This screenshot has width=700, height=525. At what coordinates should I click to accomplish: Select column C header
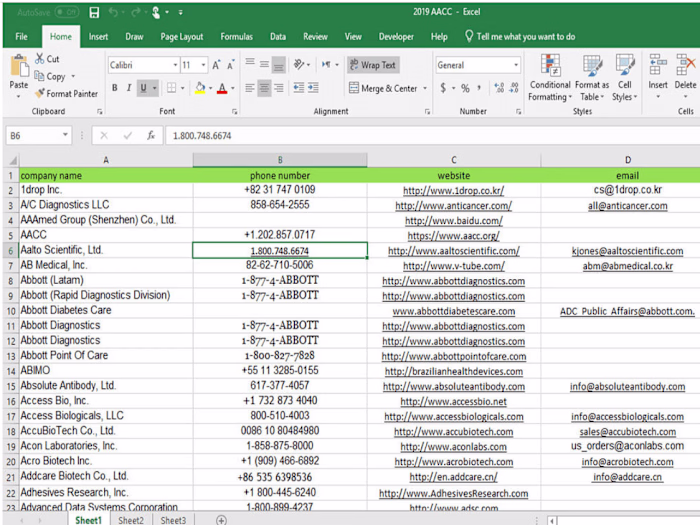click(454, 160)
